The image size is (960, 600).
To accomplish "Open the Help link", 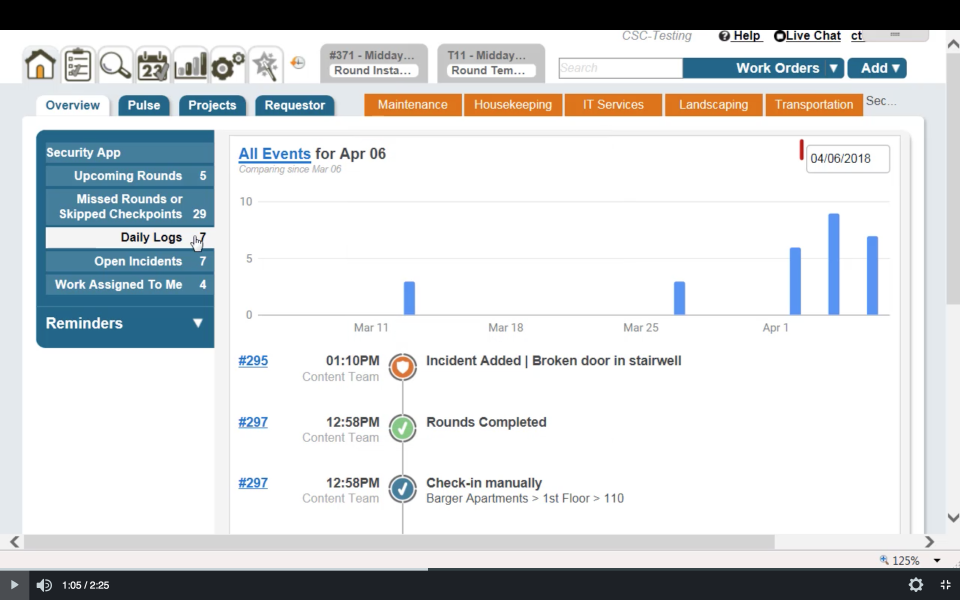I will pos(746,36).
